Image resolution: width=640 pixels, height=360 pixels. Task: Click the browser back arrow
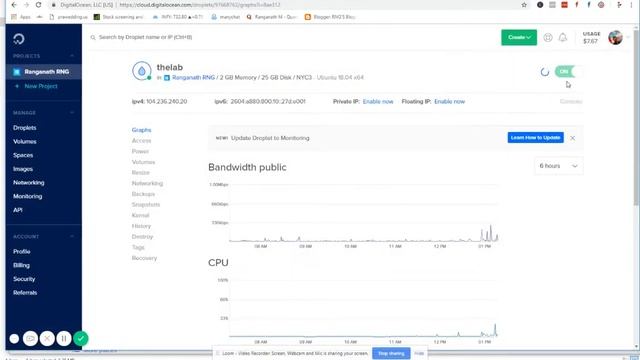click(x=14, y=5)
